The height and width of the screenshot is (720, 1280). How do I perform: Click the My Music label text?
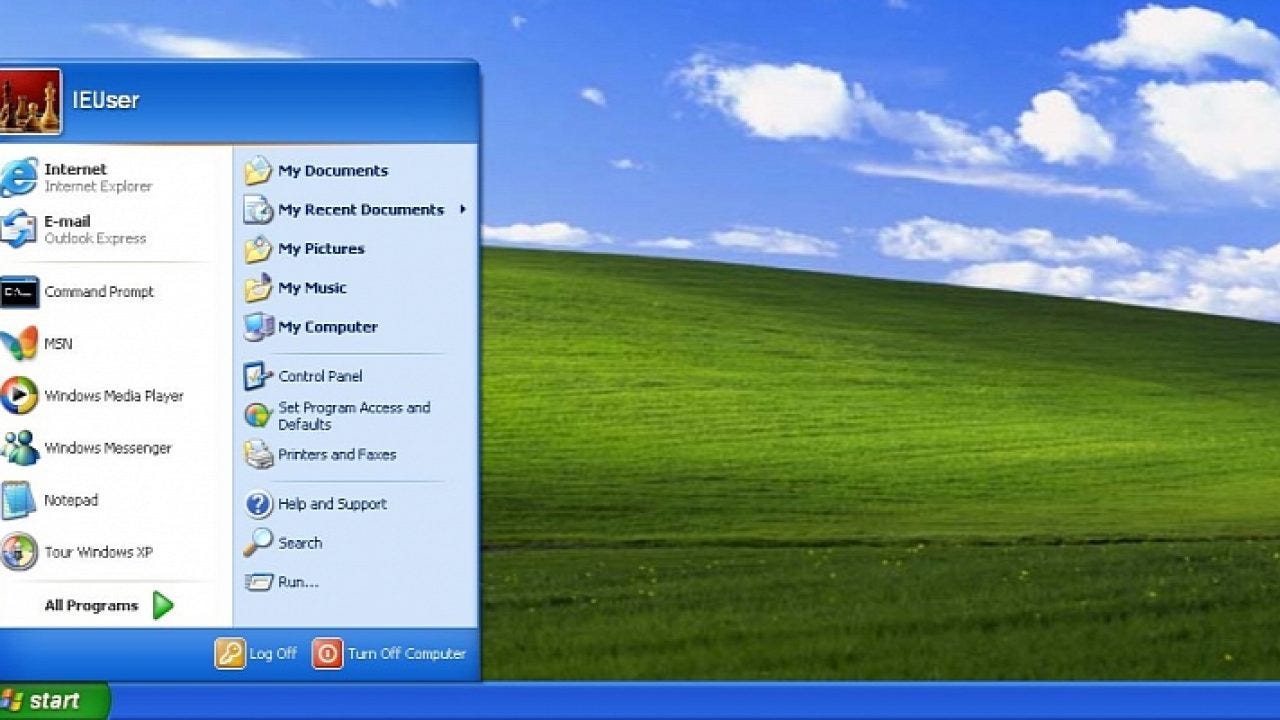pyautogui.click(x=312, y=288)
